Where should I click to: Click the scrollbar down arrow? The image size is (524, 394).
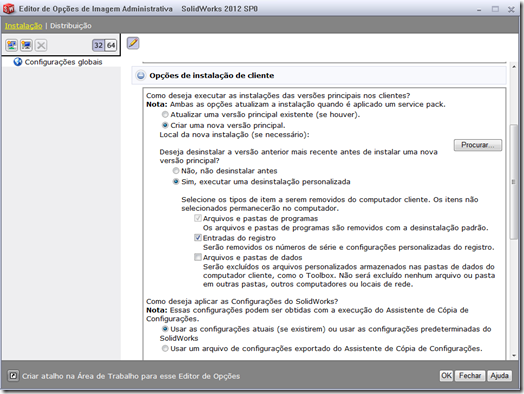514,356
